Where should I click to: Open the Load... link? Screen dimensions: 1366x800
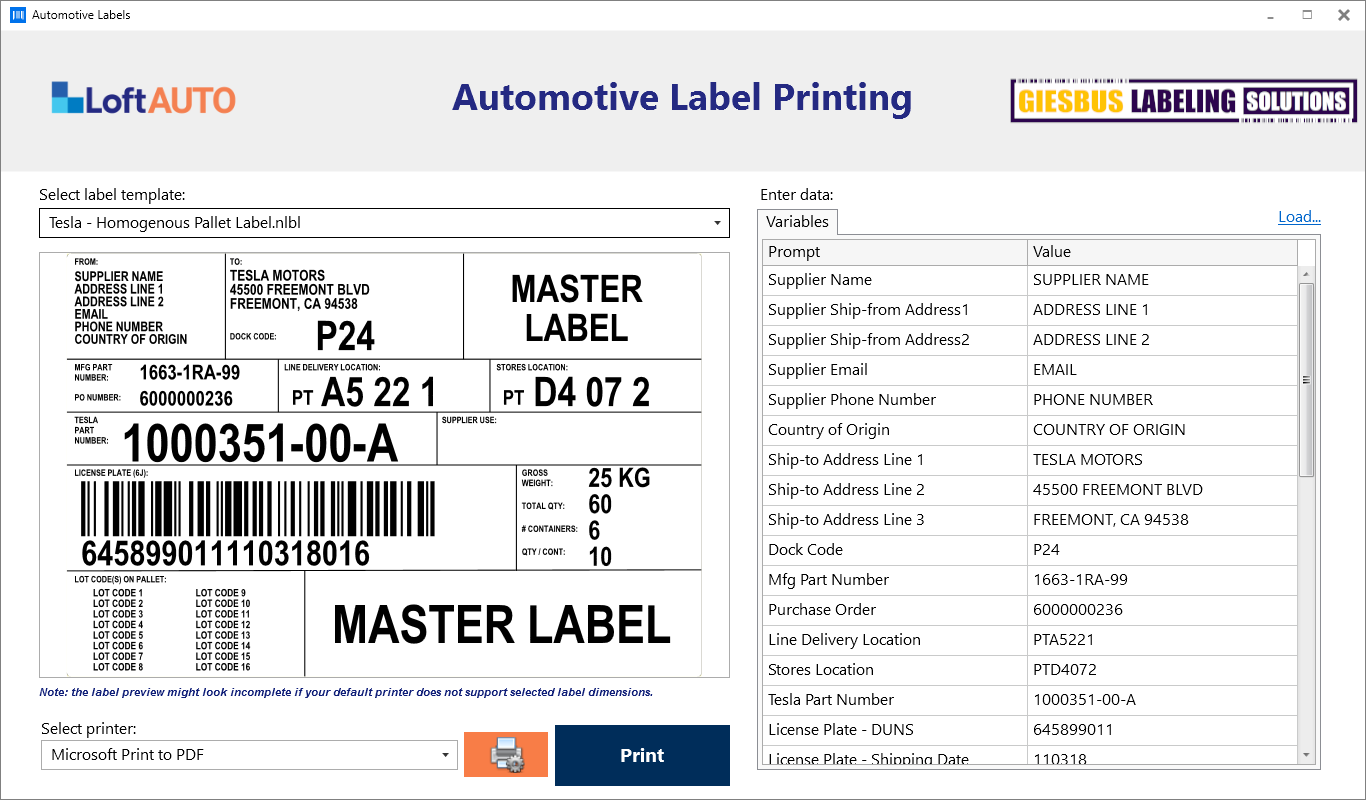point(1299,217)
